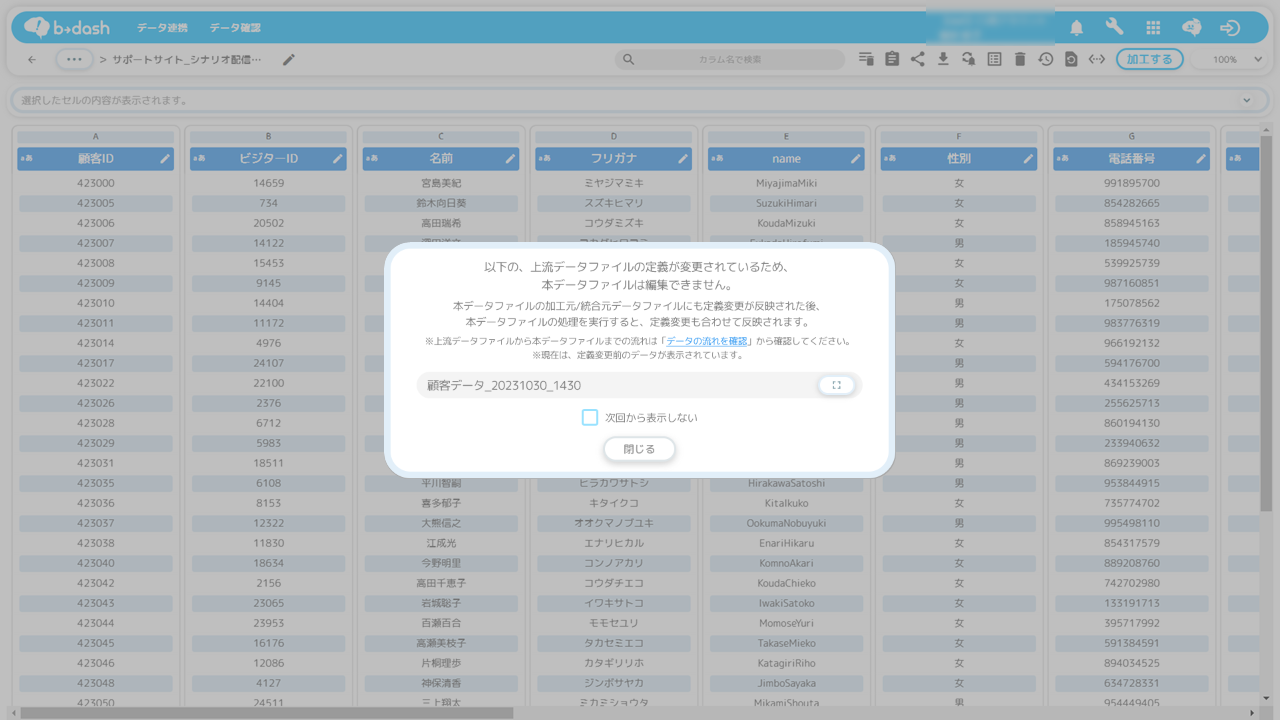Expand the selected cell content bar
The image size is (1280, 720).
pyautogui.click(x=1246, y=100)
